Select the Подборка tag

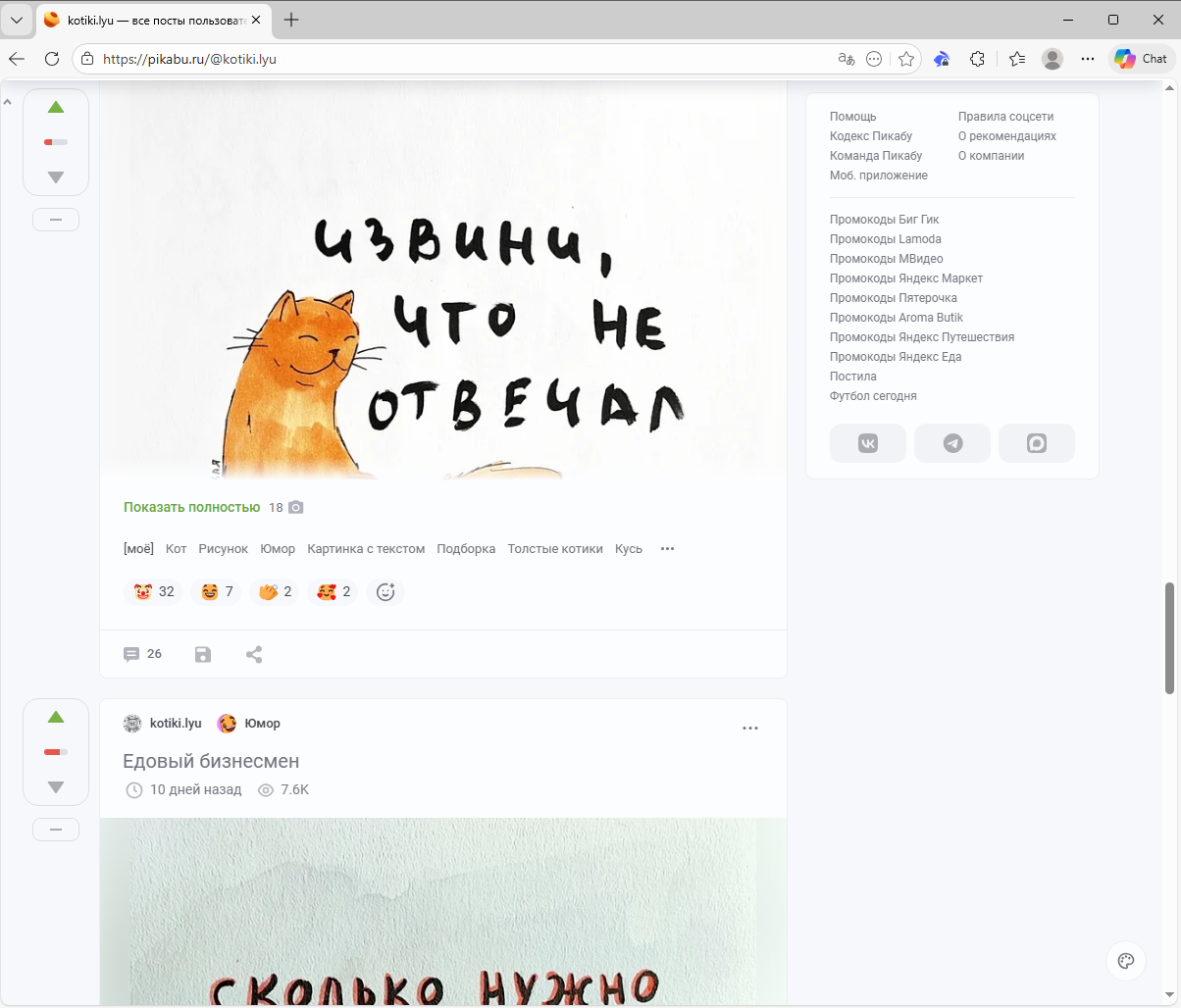coord(466,549)
